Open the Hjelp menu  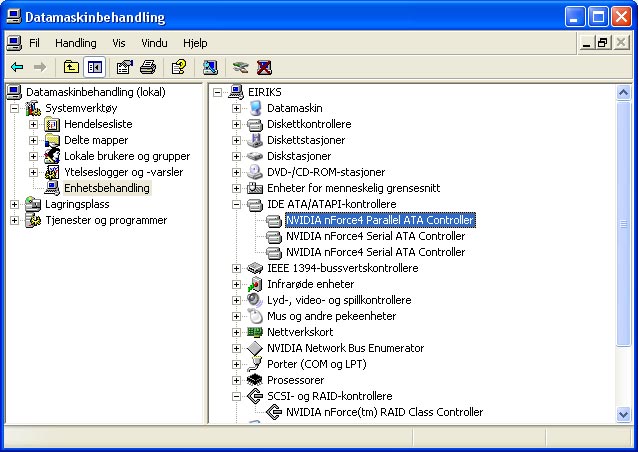pos(195,43)
